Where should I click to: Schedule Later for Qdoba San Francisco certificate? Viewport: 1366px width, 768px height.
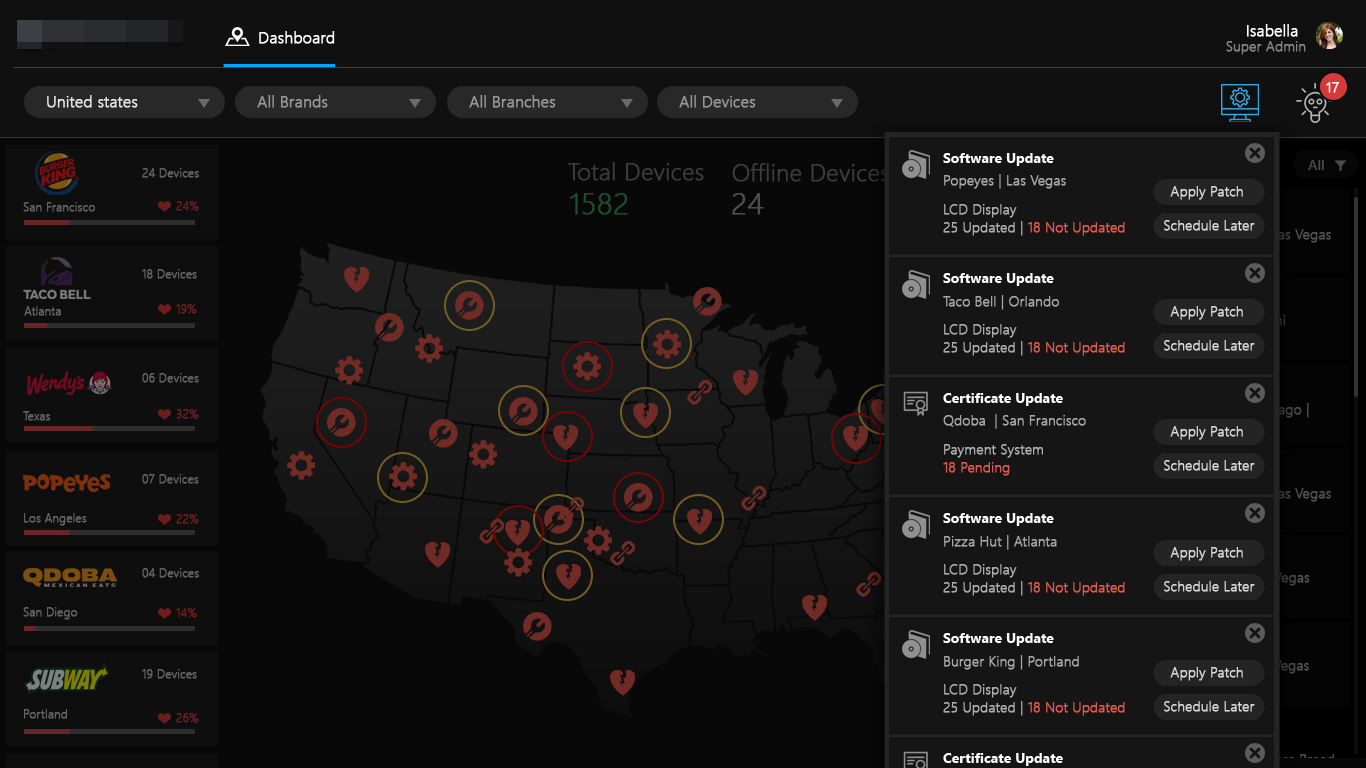1208,466
